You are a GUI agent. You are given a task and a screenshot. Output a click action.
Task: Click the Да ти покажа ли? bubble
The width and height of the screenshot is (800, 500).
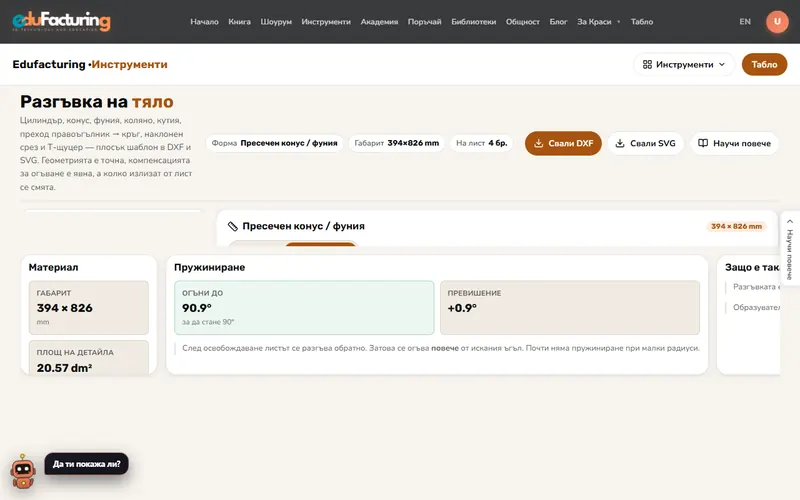click(x=86, y=464)
